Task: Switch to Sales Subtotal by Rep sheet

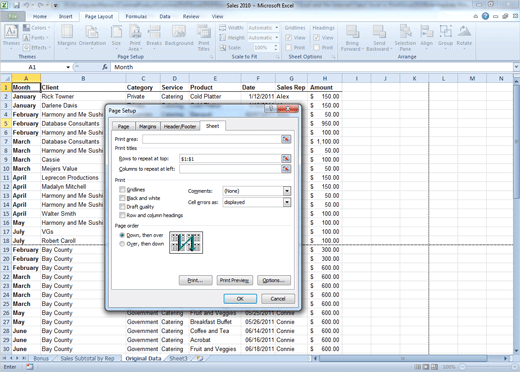Action: pos(87,358)
